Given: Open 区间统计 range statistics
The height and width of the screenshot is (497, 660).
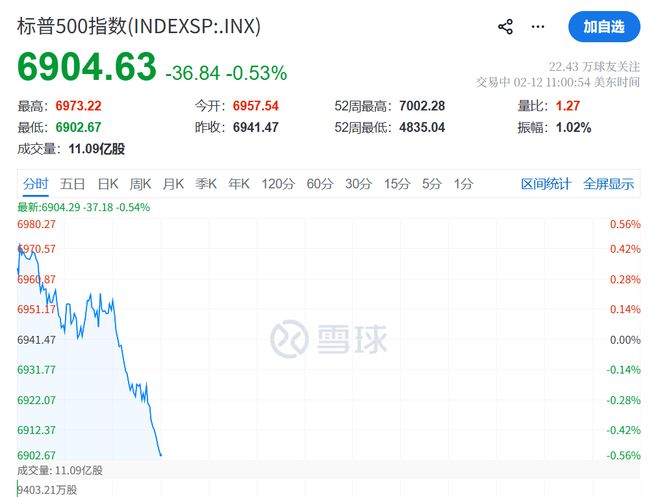Looking at the screenshot, I should 546,184.
